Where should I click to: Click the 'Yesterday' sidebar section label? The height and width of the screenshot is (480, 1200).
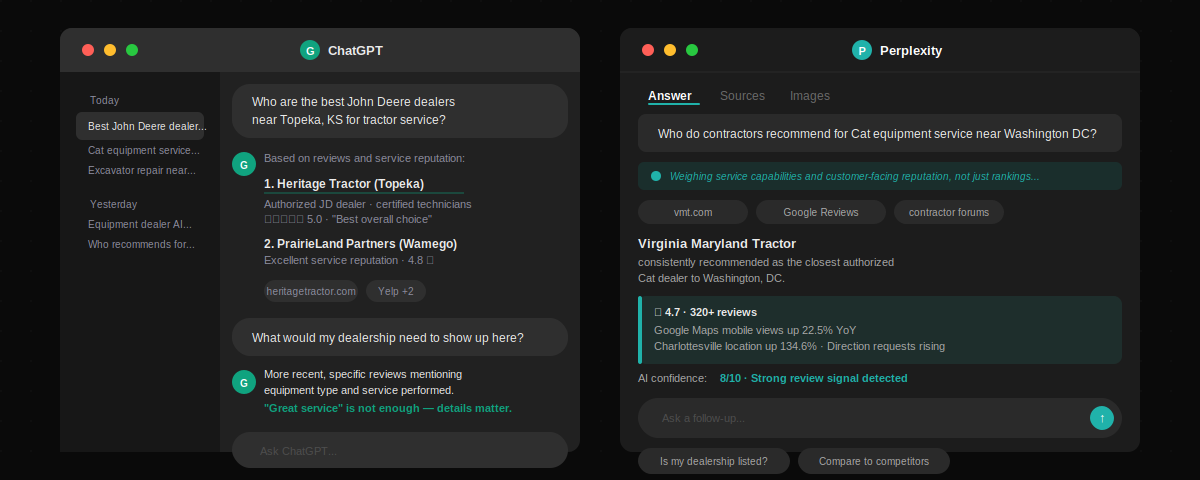[113, 204]
